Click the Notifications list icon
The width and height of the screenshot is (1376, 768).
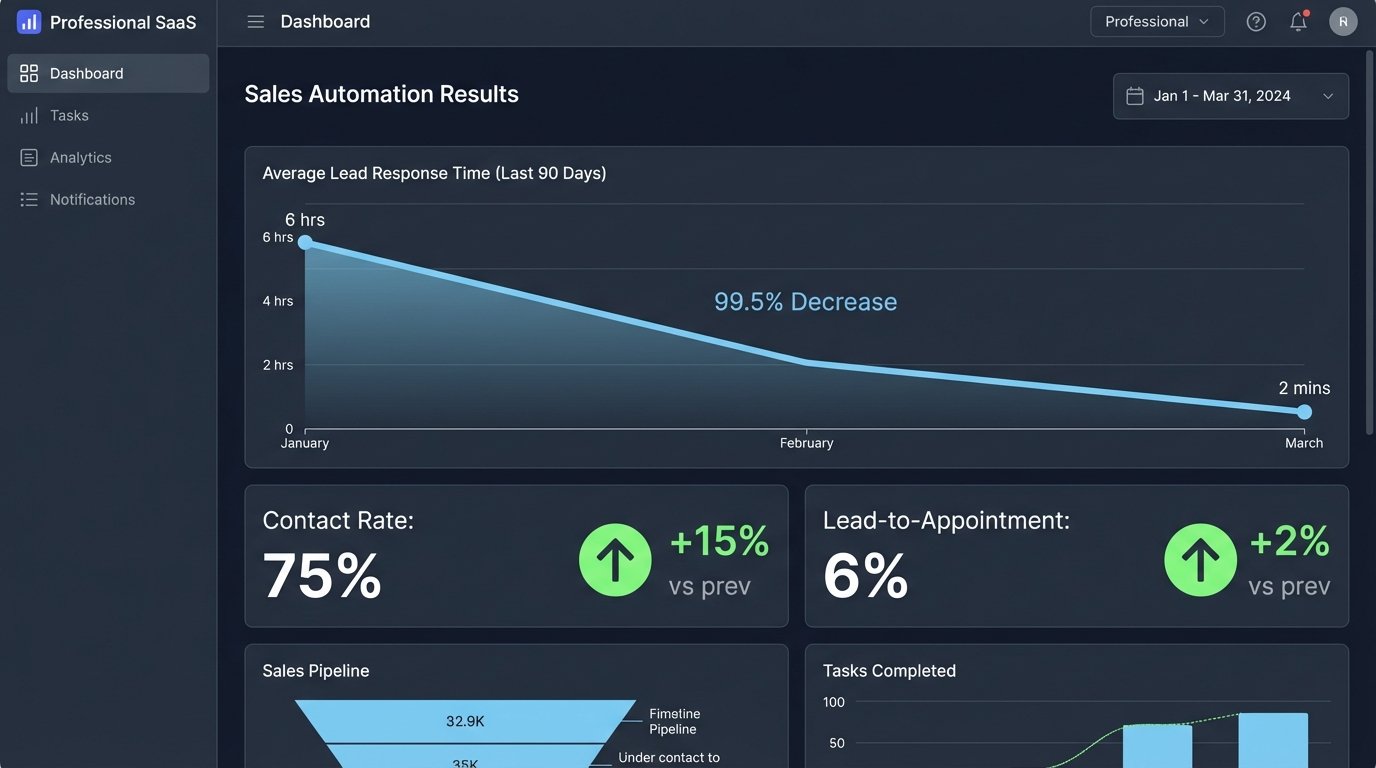[x=28, y=198]
